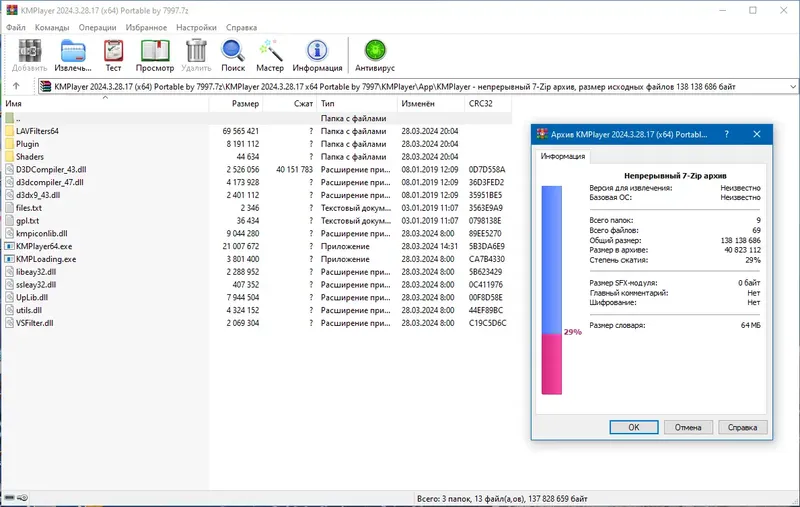Viewport: 800px width, 507px height.
Task: Sort by Размер column header
Action: pos(236,104)
